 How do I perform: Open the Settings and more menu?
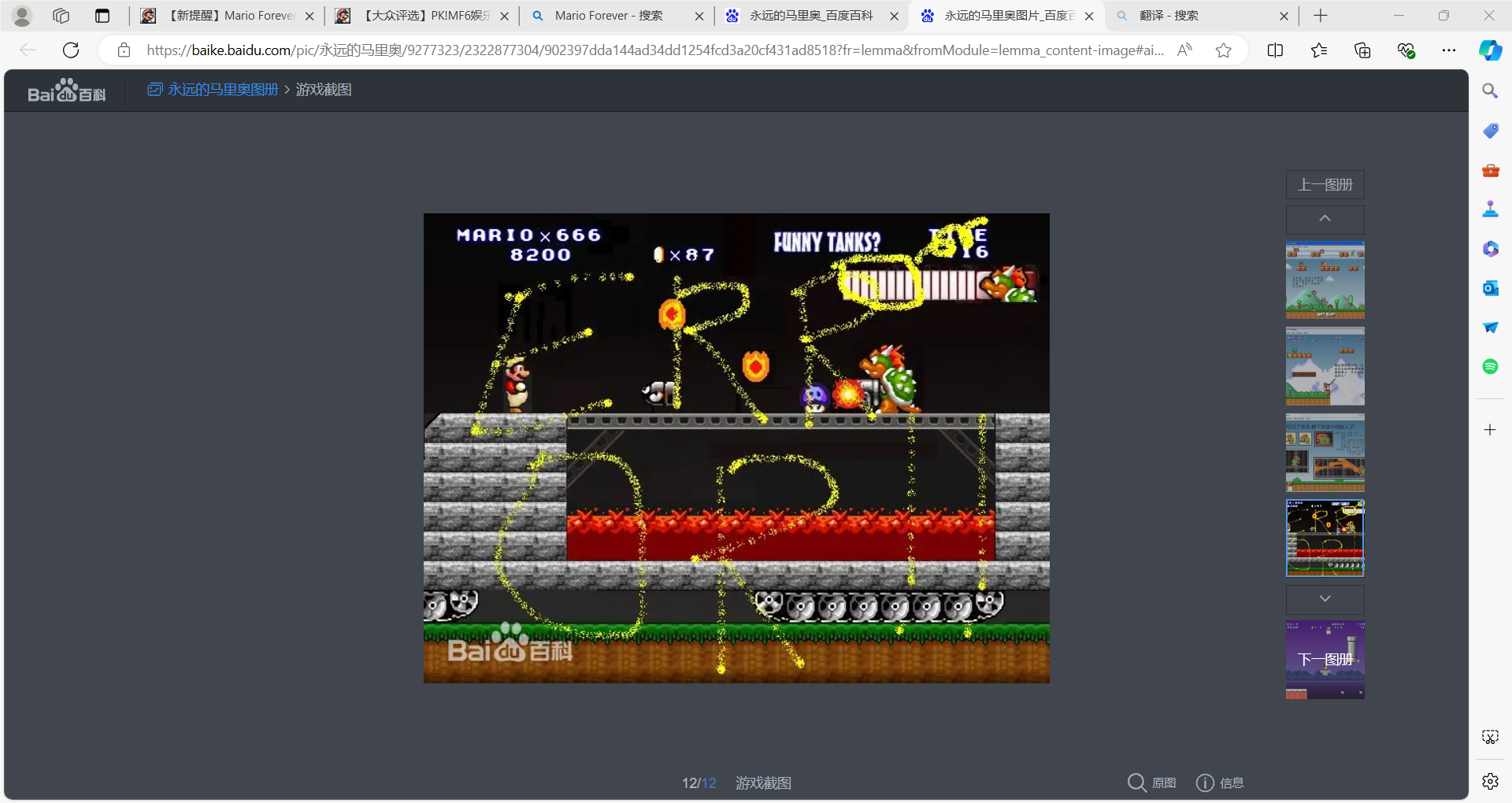click(x=1449, y=50)
